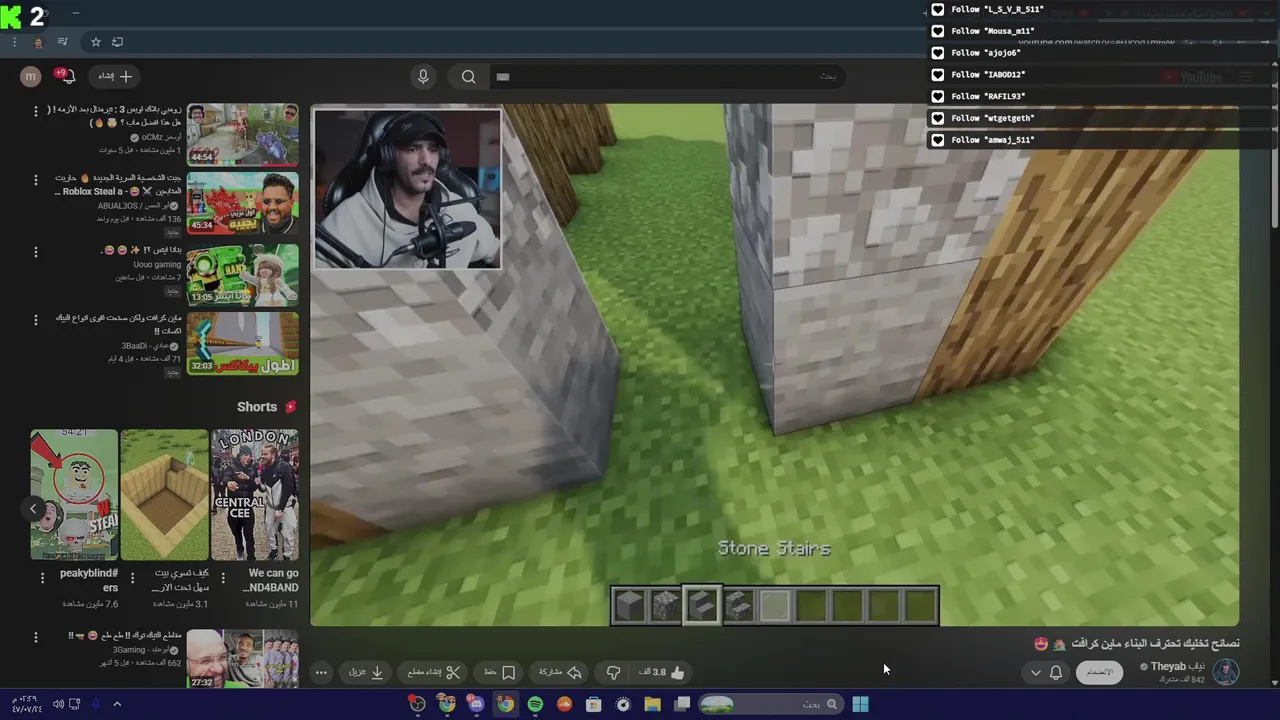Image resolution: width=1280 pixels, height=720 pixels.
Task: Open the network icon in system tray
Action: 75,704
